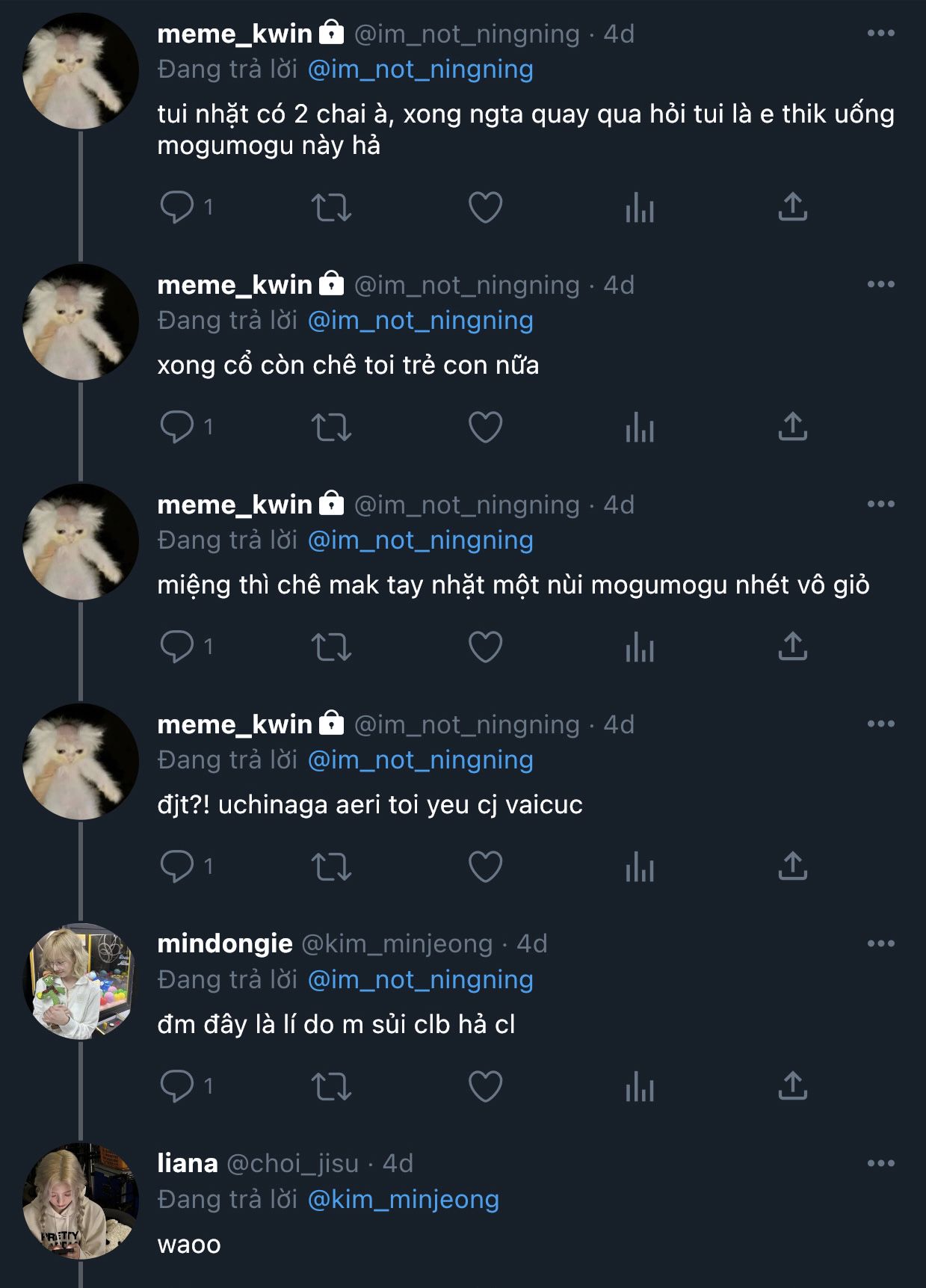This screenshot has height=1288, width=926.
Task: View analytics of the uchinaga aeri tweet
Action: pos(640,866)
